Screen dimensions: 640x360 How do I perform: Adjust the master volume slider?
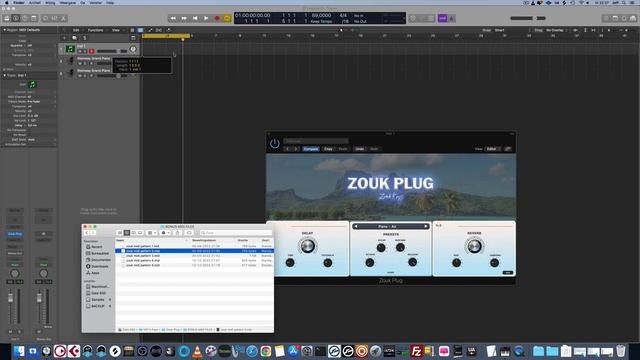[528, 18]
